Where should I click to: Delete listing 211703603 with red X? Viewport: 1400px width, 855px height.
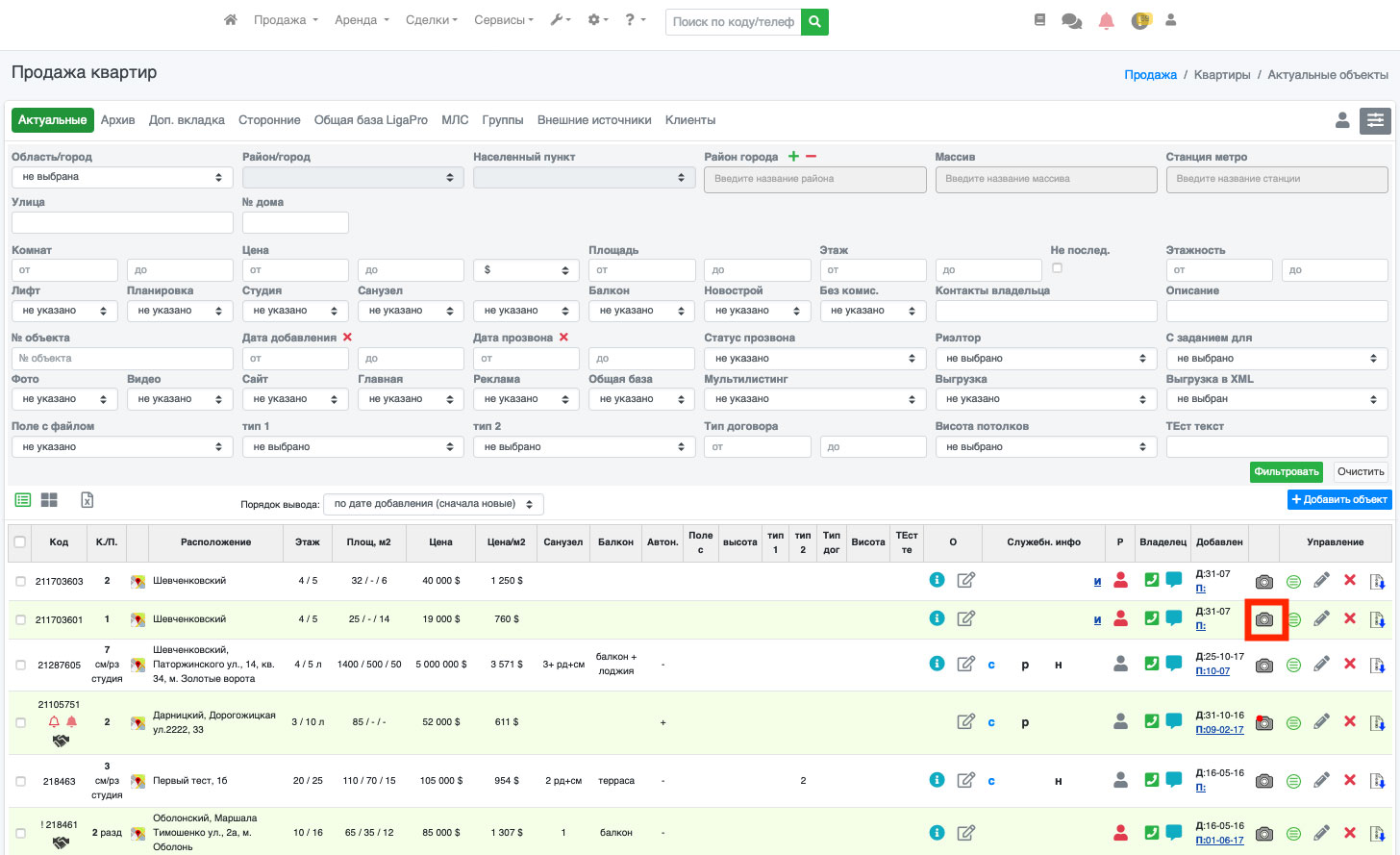(1350, 580)
